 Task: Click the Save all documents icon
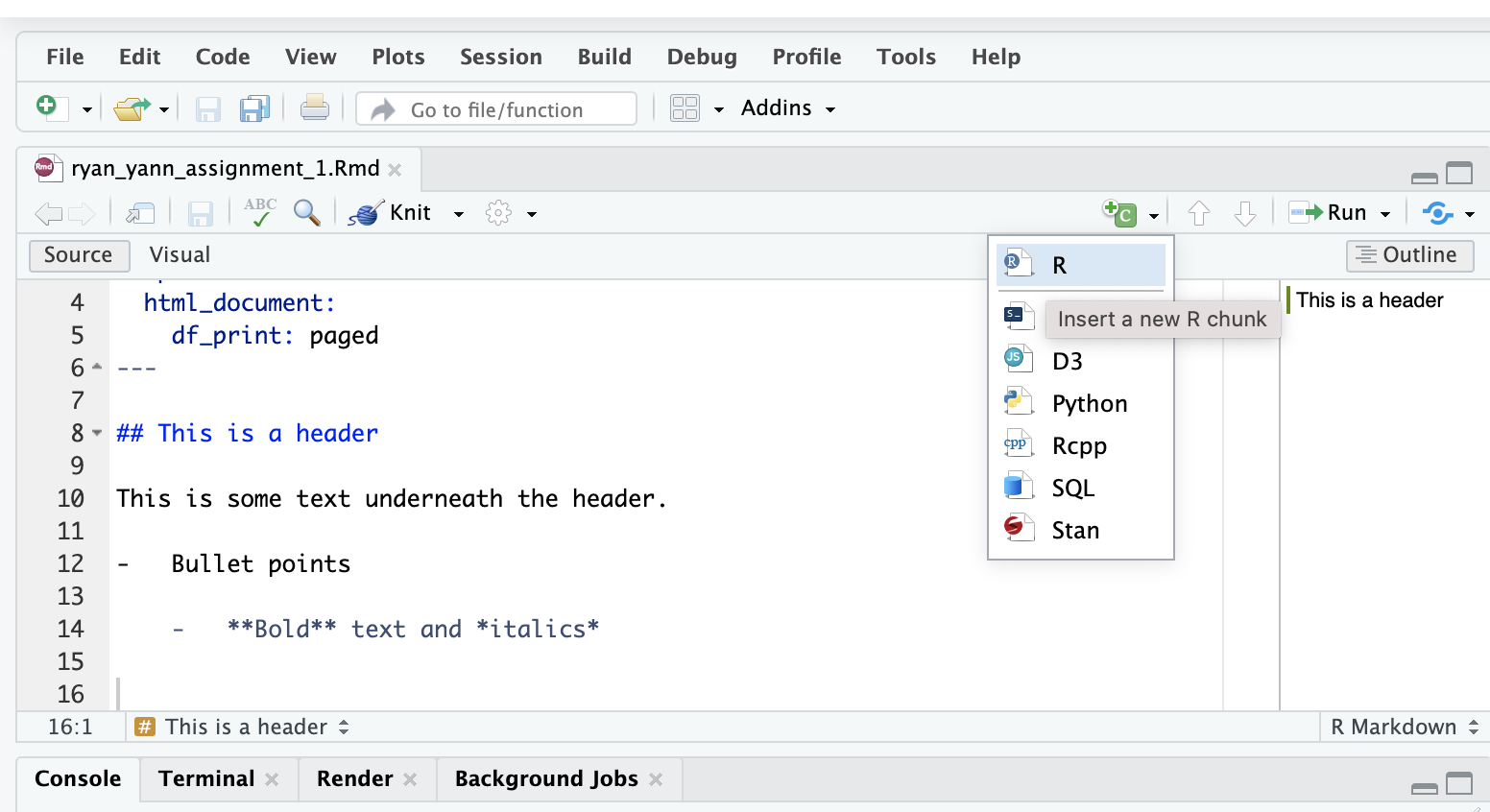254,109
